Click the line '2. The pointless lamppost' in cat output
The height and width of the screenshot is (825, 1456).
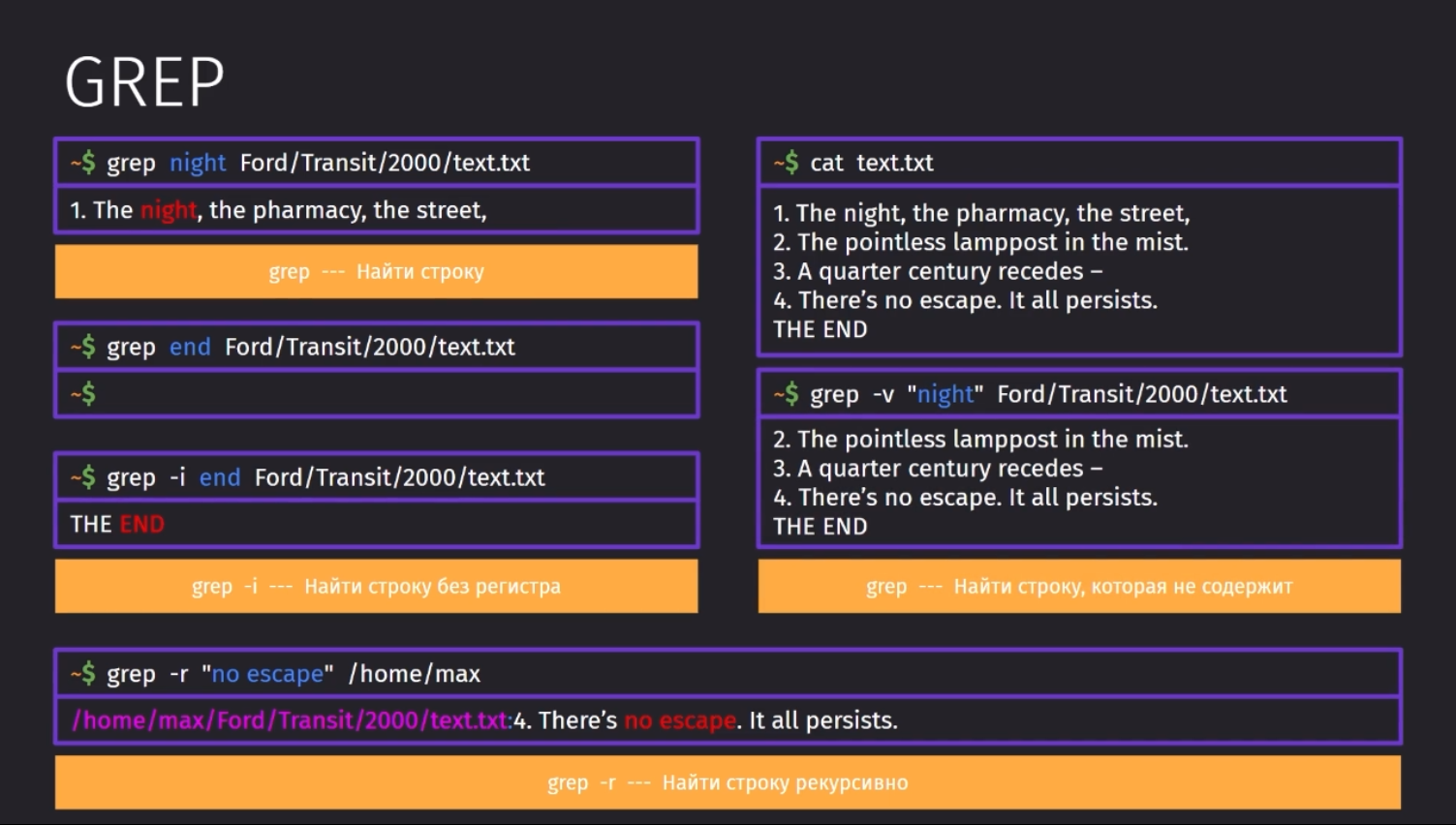click(x=980, y=242)
